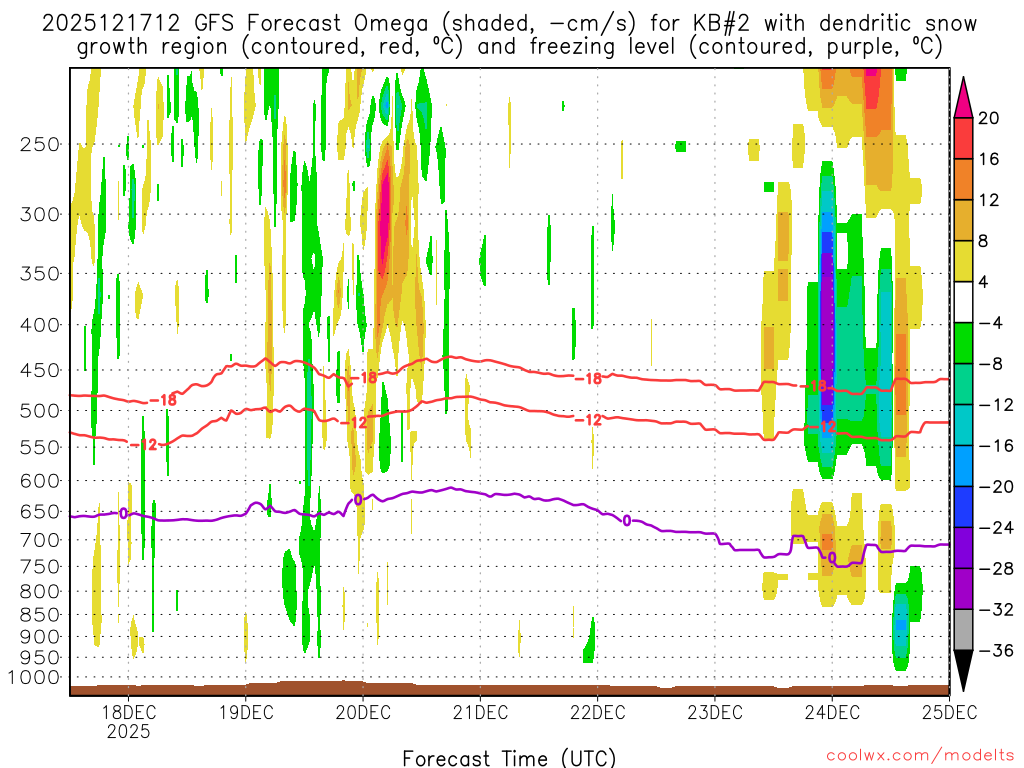Click the 850 pressure level label
Screen dimensions: 1024x768
coord(40,615)
